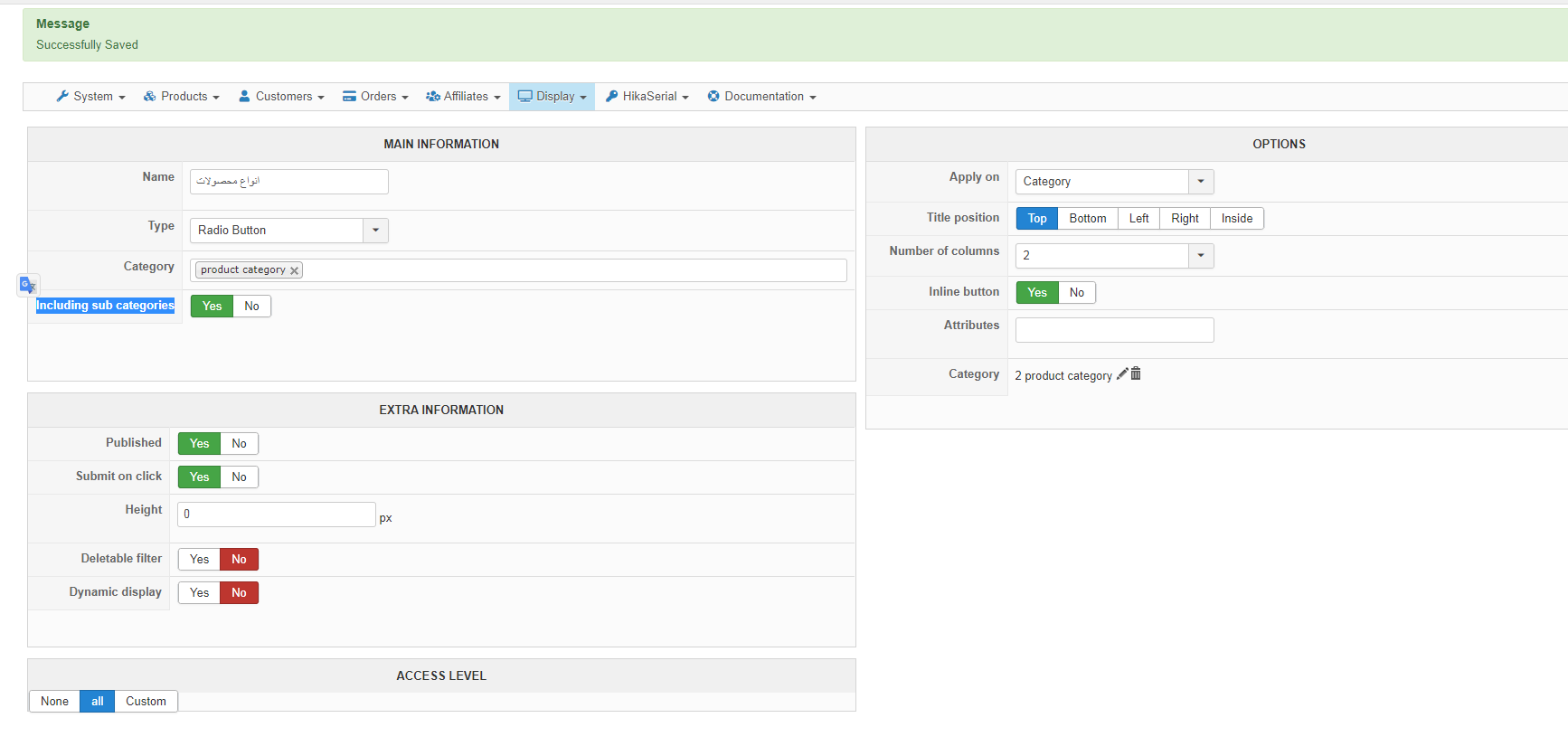Select Inside title position
The width and height of the screenshot is (1568, 746).
click(x=1237, y=218)
